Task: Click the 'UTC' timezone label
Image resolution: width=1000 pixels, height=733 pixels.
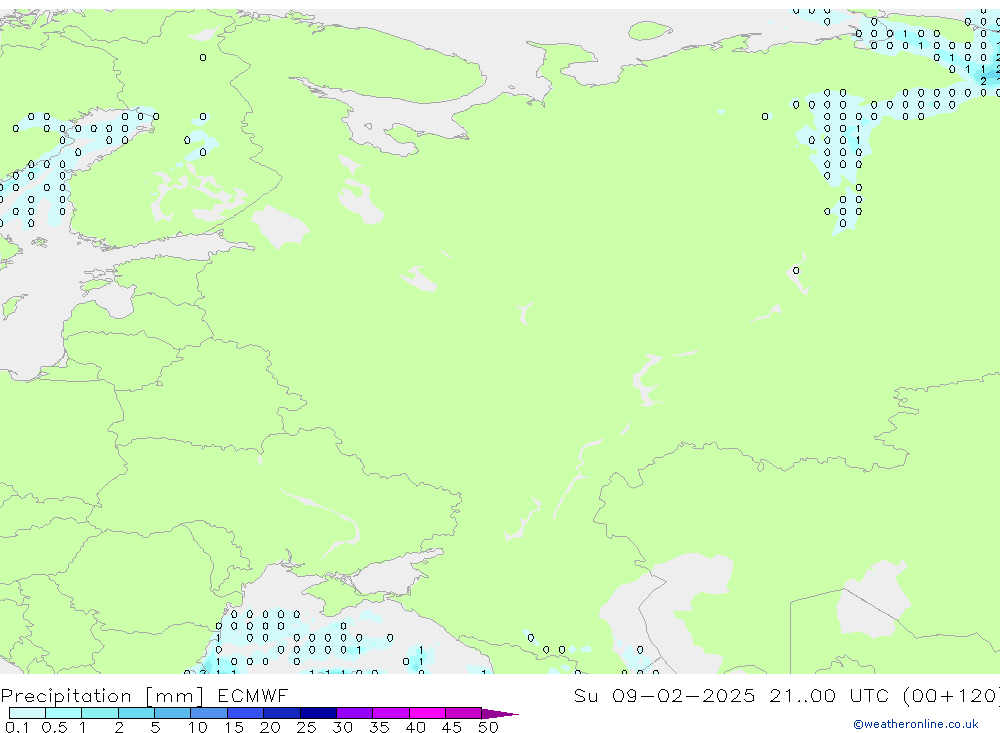Action: coord(869,695)
